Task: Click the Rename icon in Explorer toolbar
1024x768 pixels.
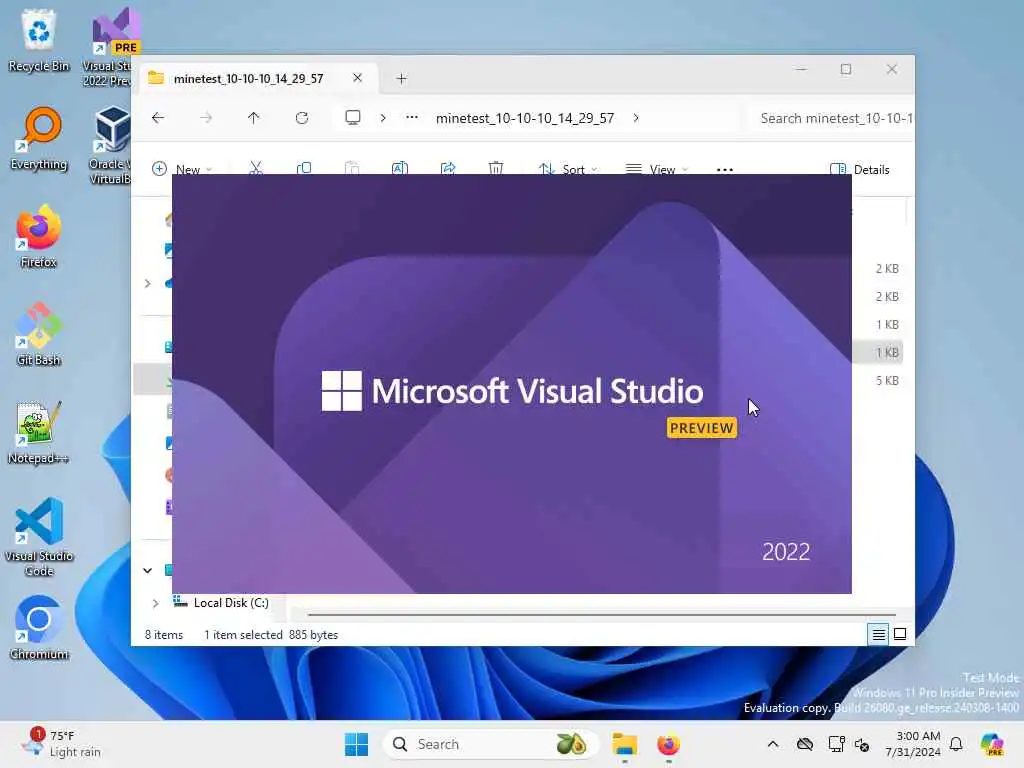Action: 400,168
